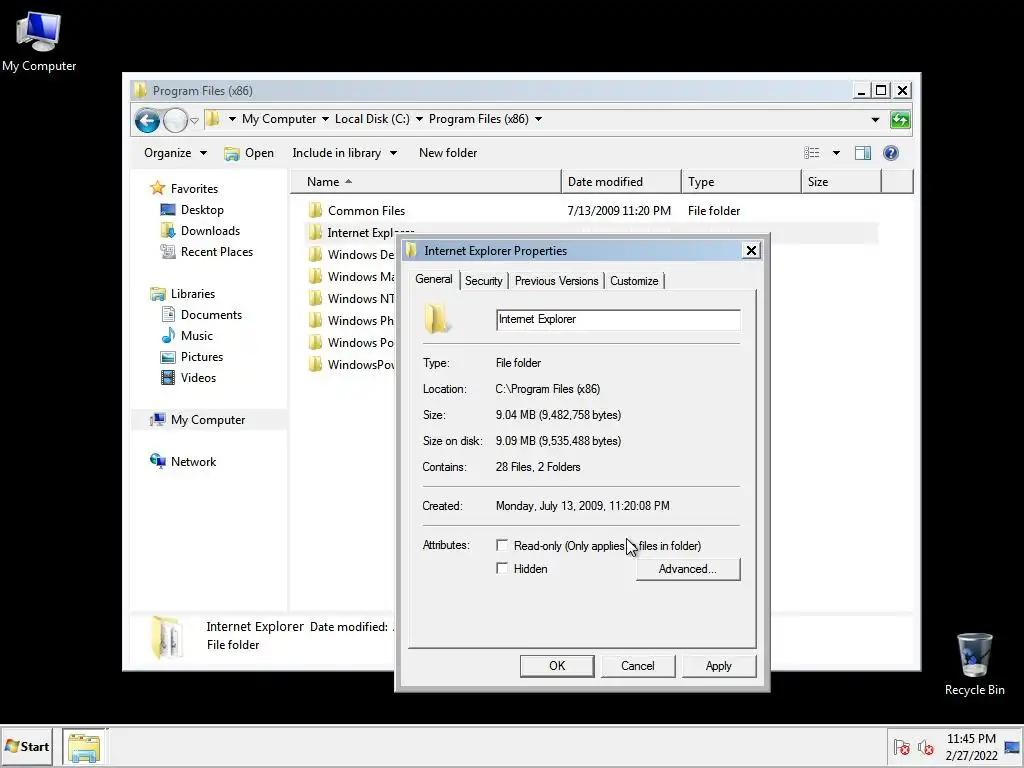Open the Previous Versions tab
This screenshot has height=768, width=1024.
tap(556, 281)
